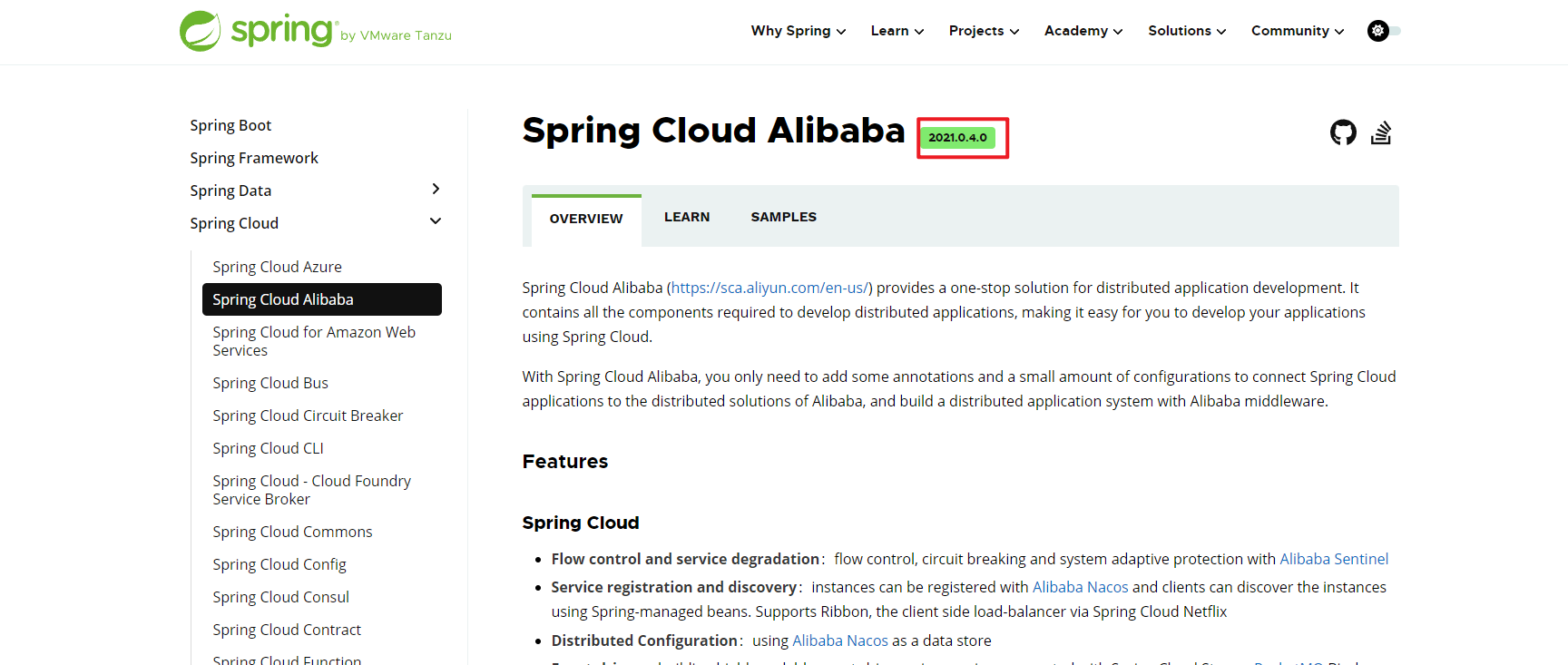
Task: Click the 2021.0.4.0 version badge
Action: coord(957,138)
